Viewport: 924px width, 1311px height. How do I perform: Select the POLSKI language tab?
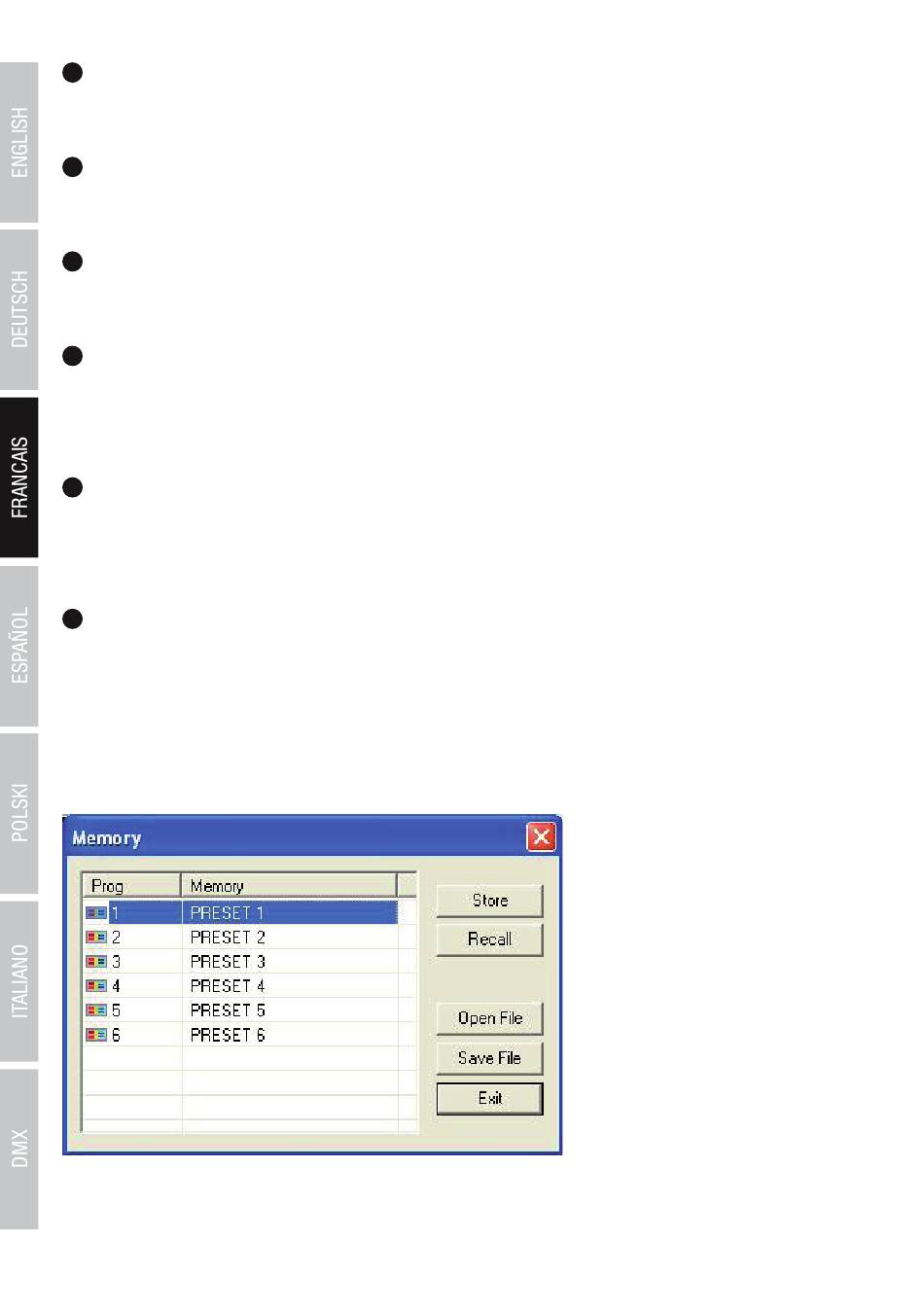click(x=19, y=813)
